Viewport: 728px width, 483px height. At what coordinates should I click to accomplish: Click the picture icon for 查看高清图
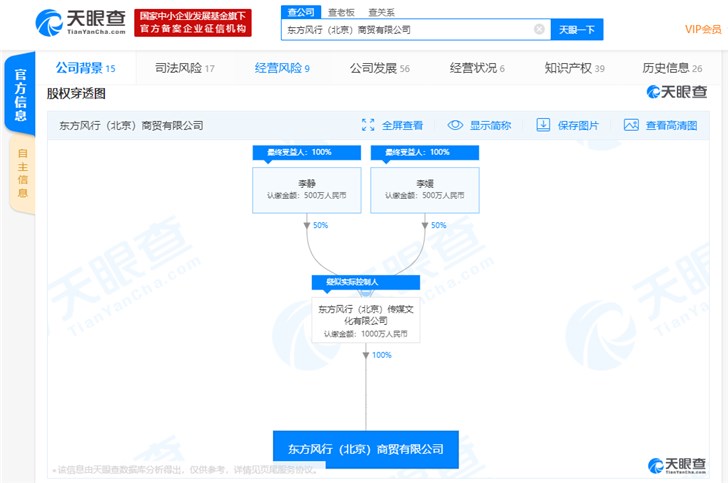click(631, 125)
